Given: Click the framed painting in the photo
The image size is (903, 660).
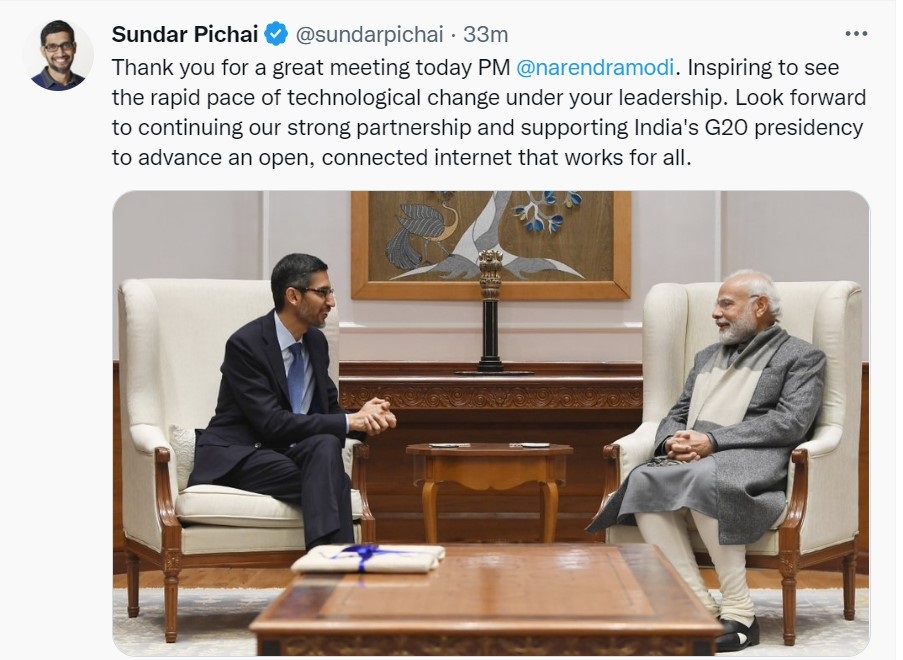Looking at the screenshot, I should pyautogui.click(x=490, y=244).
